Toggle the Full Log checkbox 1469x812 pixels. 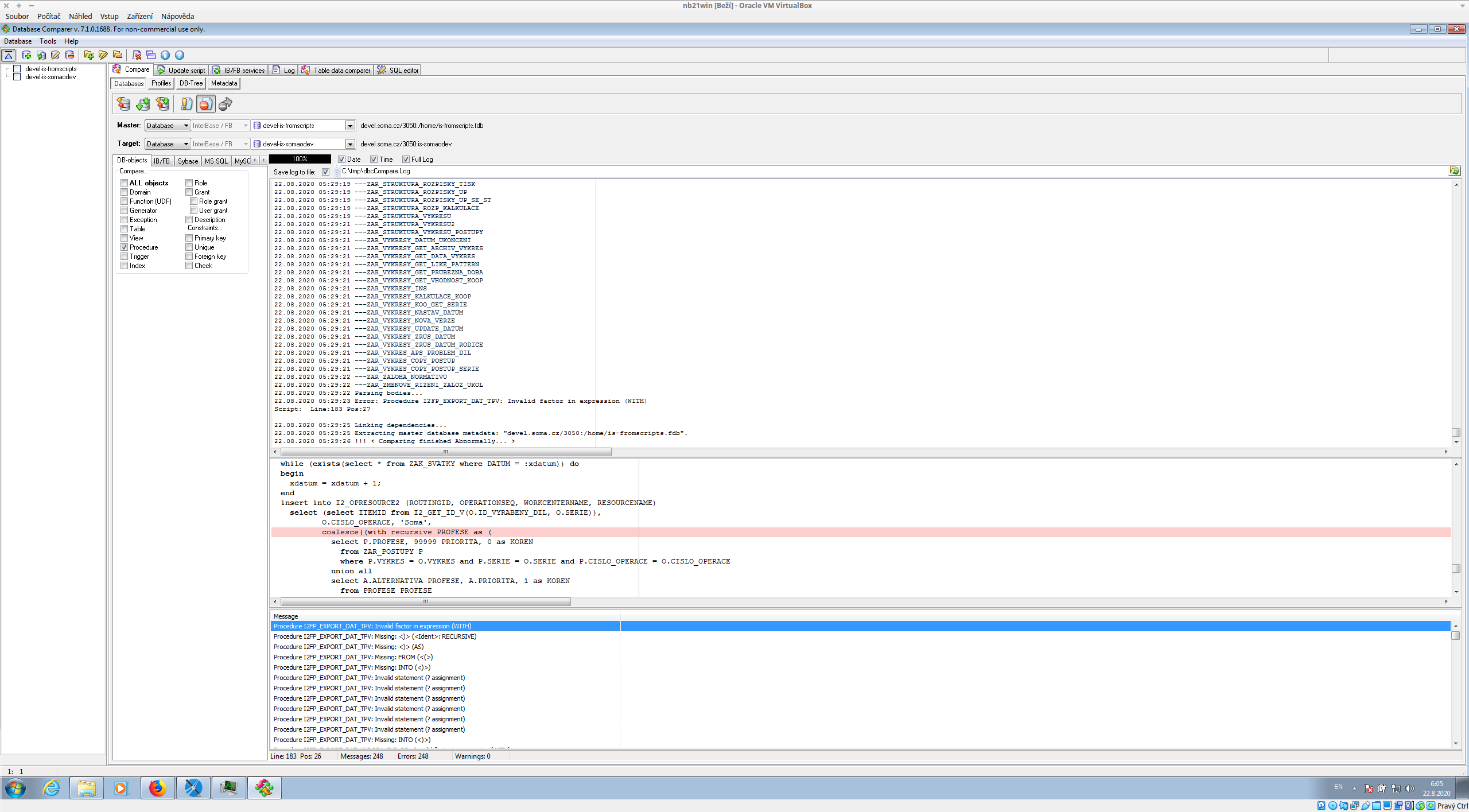click(x=406, y=160)
